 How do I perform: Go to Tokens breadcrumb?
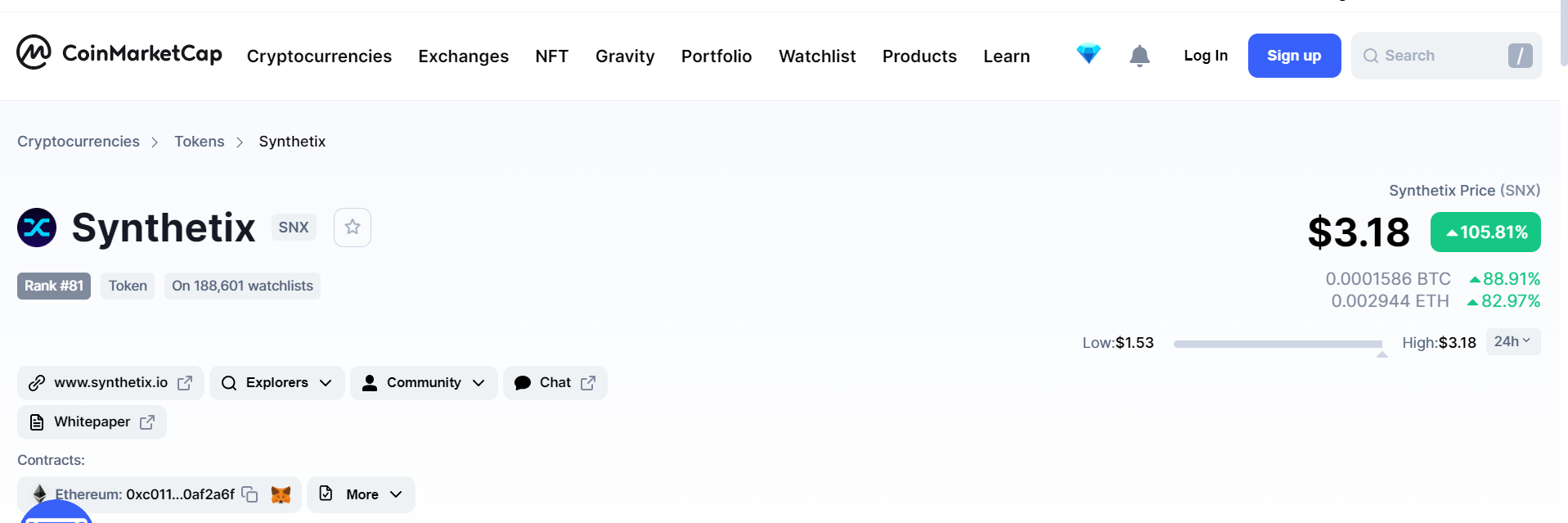click(x=199, y=142)
